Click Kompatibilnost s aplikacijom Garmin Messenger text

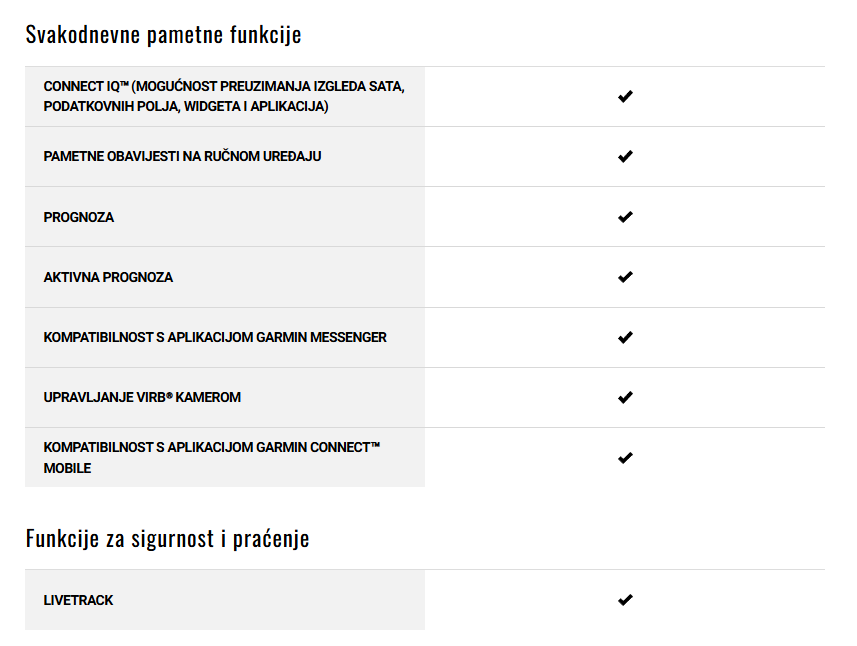[x=215, y=337]
